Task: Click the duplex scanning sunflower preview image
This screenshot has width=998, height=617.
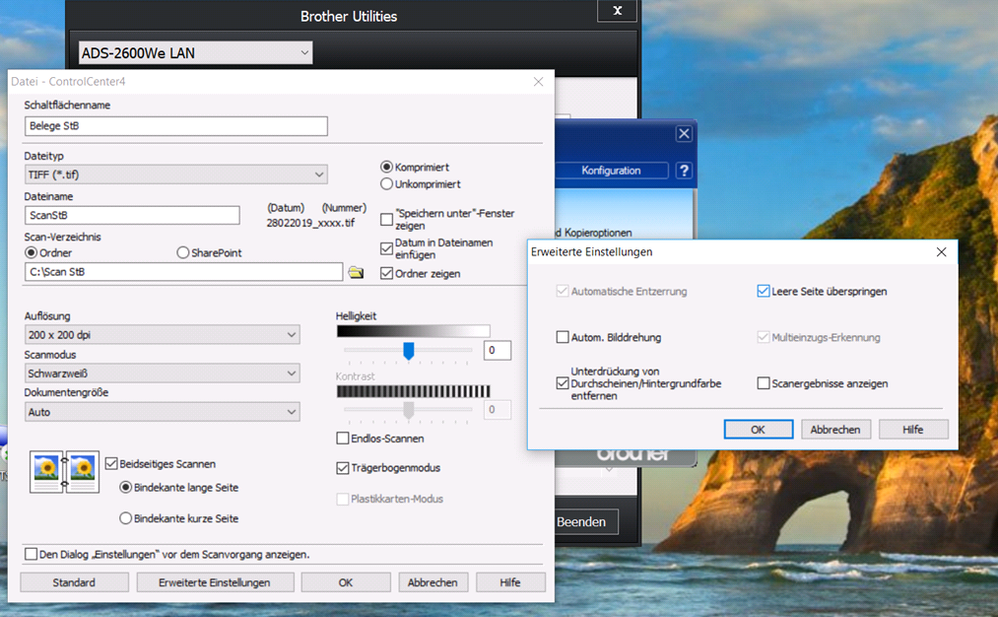Action: (x=64, y=472)
